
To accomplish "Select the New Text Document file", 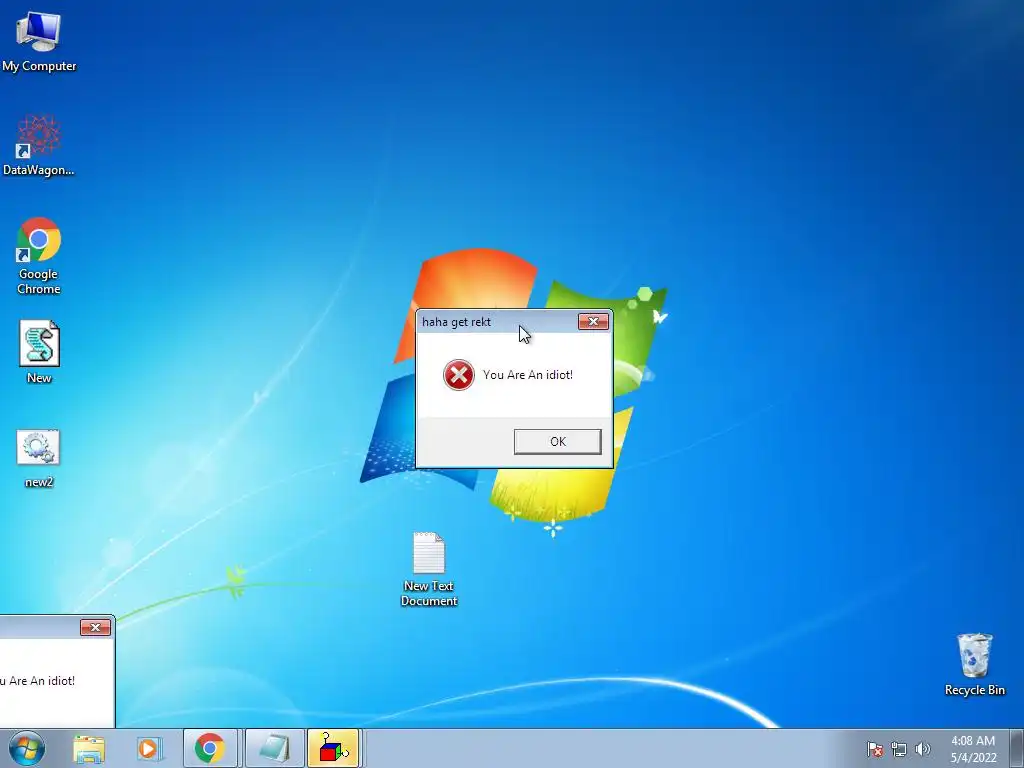I will tap(429, 569).
